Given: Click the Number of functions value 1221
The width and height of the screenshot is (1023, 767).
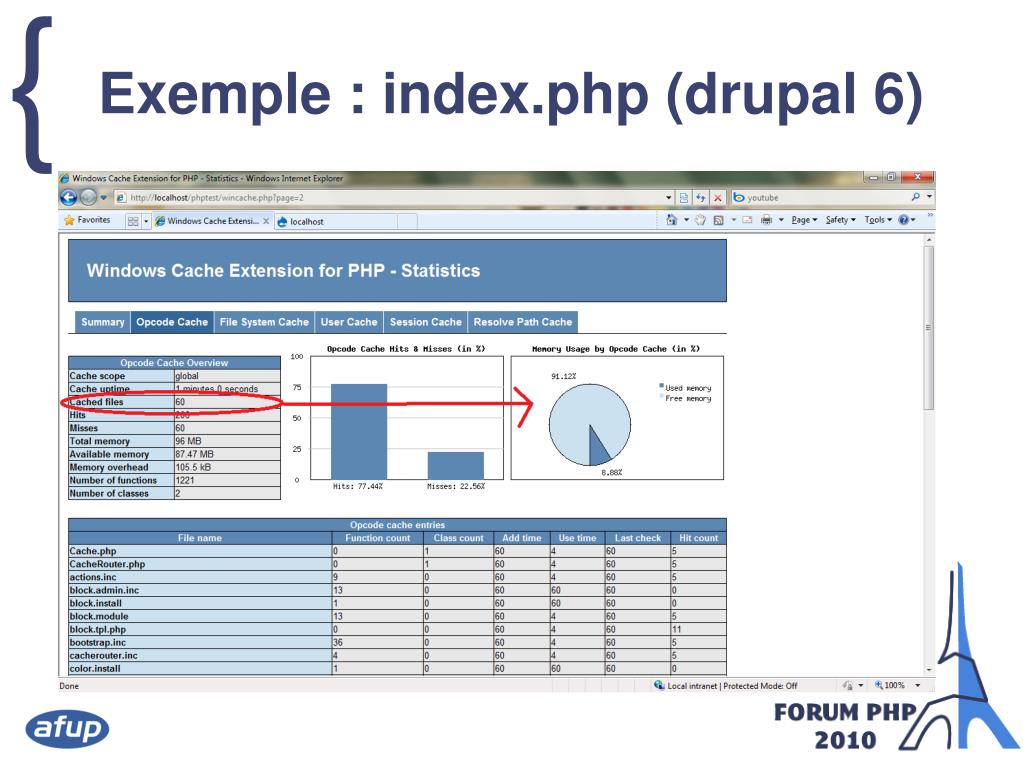Looking at the screenshot, I should 185,480.
